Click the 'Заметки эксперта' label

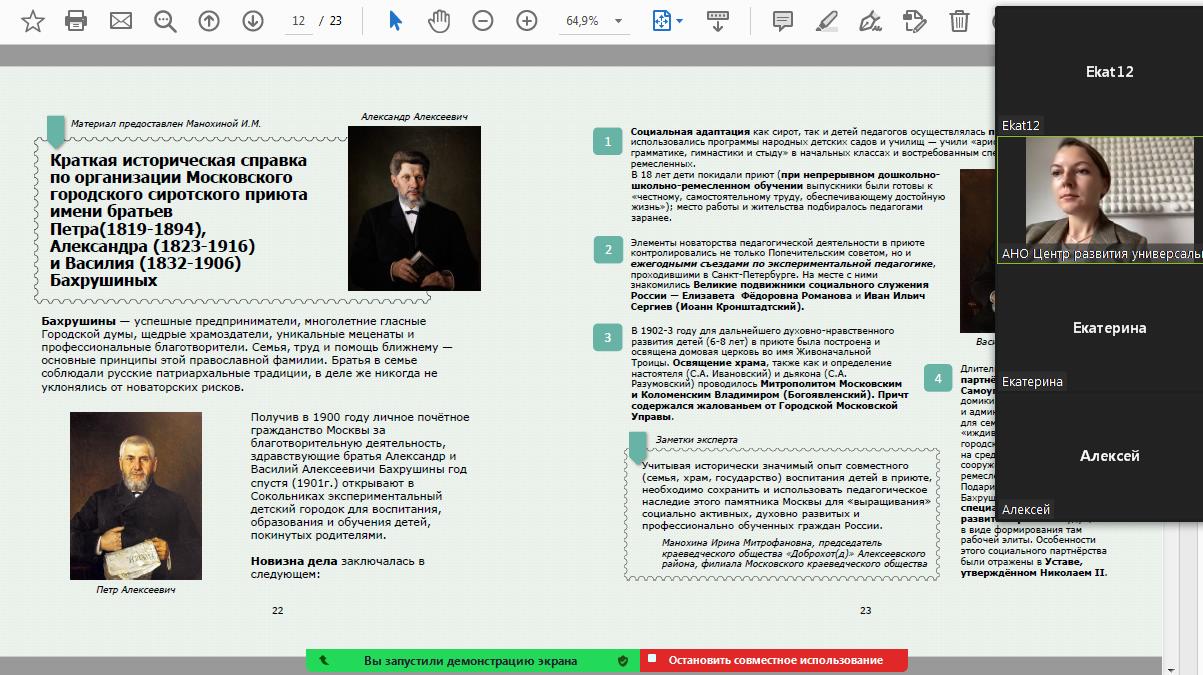(697, 439)
